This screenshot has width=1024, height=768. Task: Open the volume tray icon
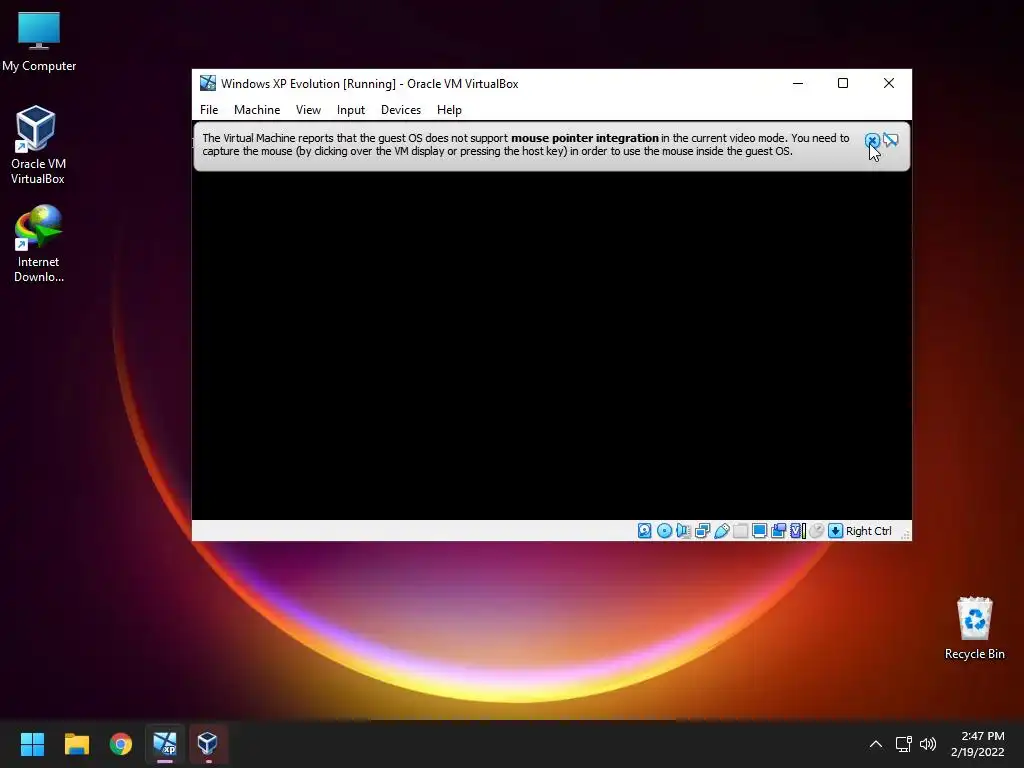(928, 744)
